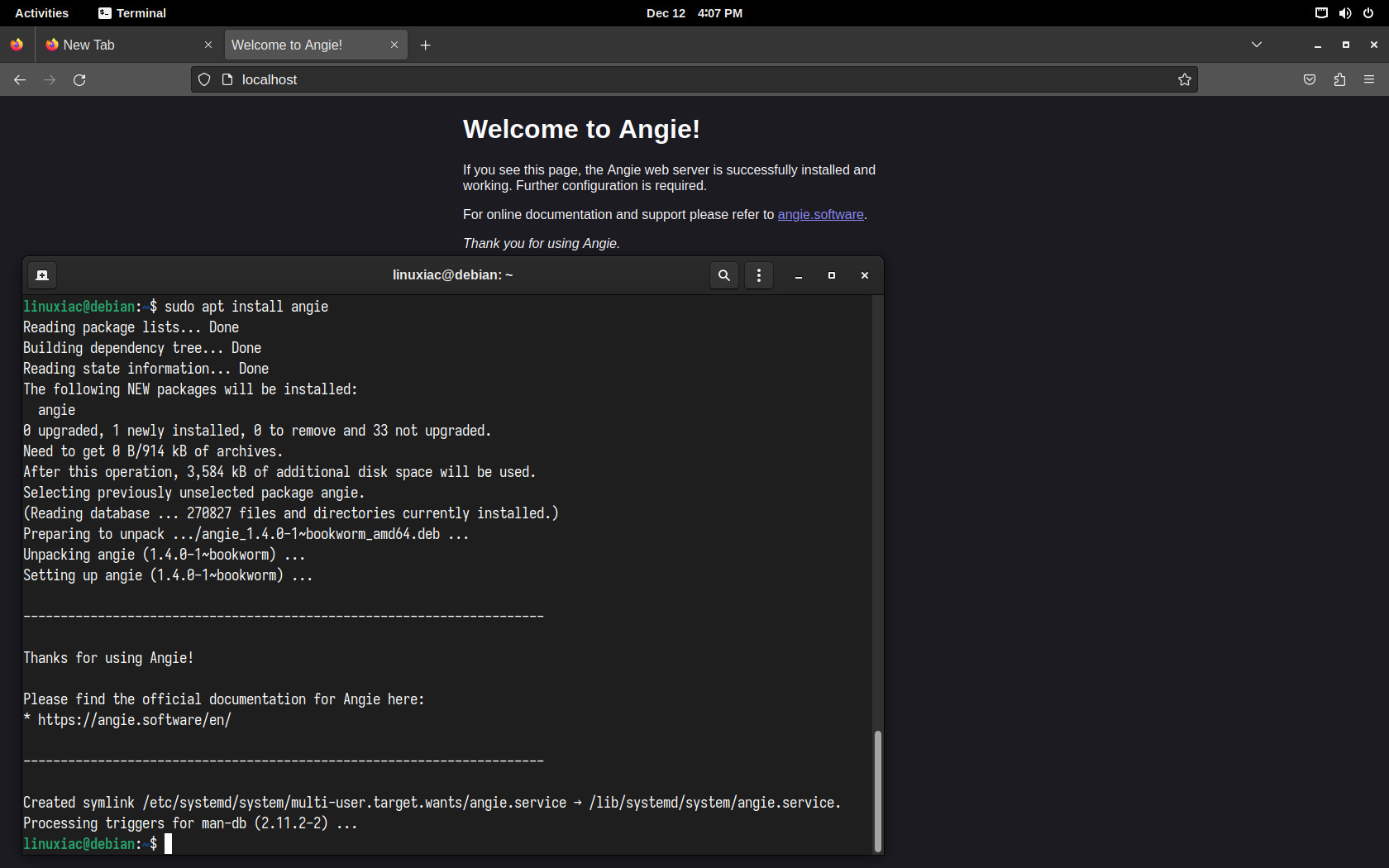Screen dimensions: 1389x868
Task: Click 'Thanks for using Angie!' terminal line
Action: click(108, 658)
